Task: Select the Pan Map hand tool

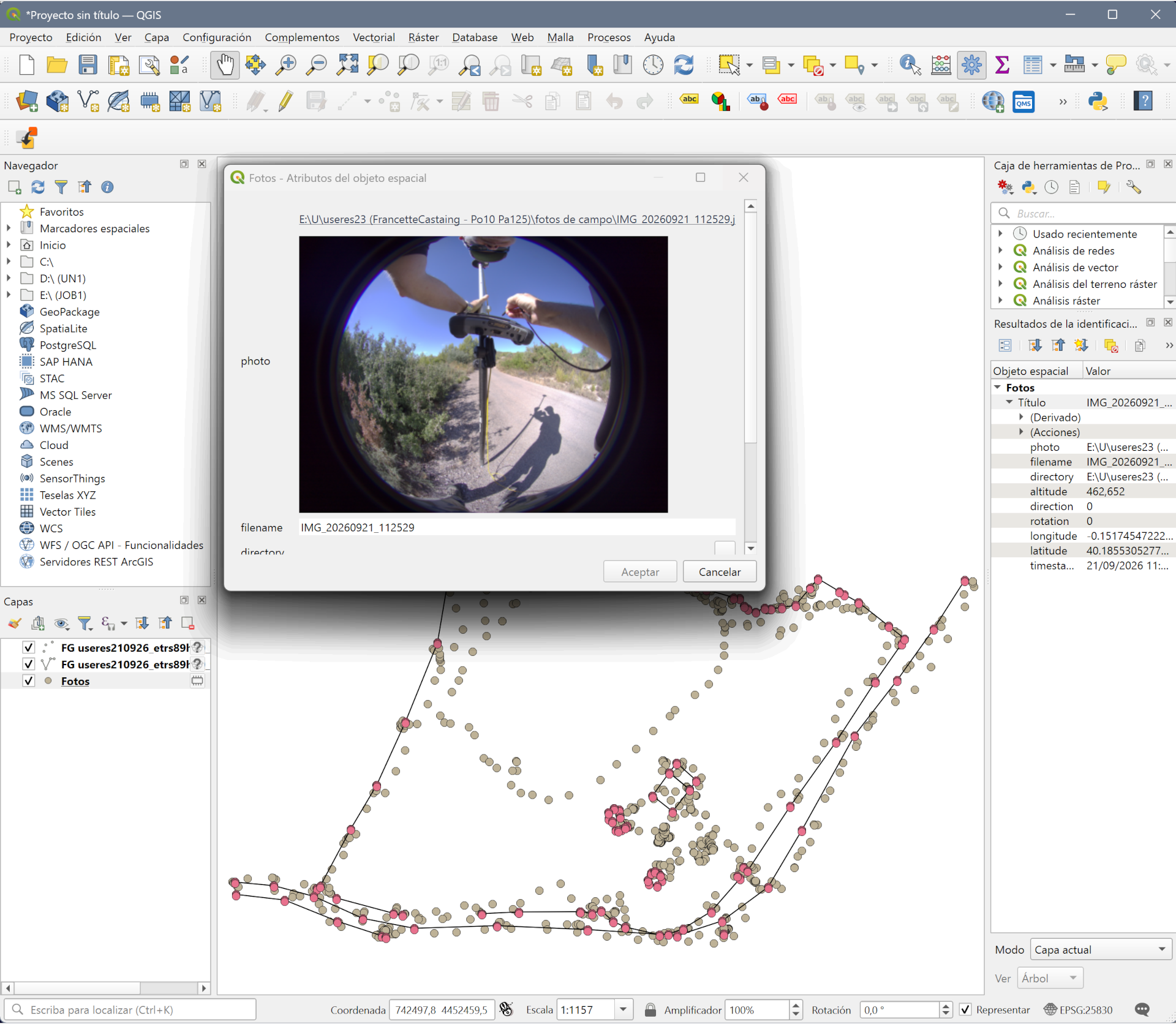Action: point(225,65)
